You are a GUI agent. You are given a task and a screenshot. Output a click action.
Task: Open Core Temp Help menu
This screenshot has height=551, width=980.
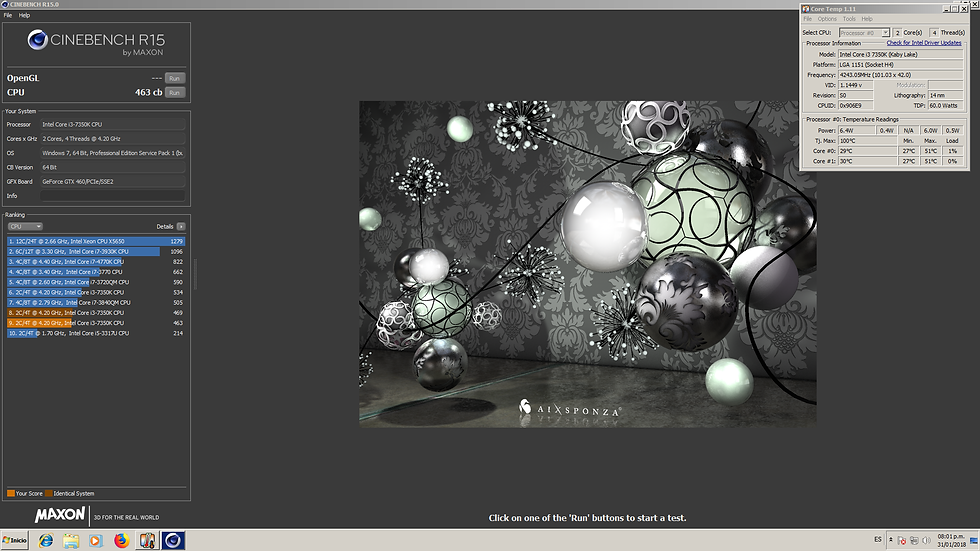[x=867, y=19]
